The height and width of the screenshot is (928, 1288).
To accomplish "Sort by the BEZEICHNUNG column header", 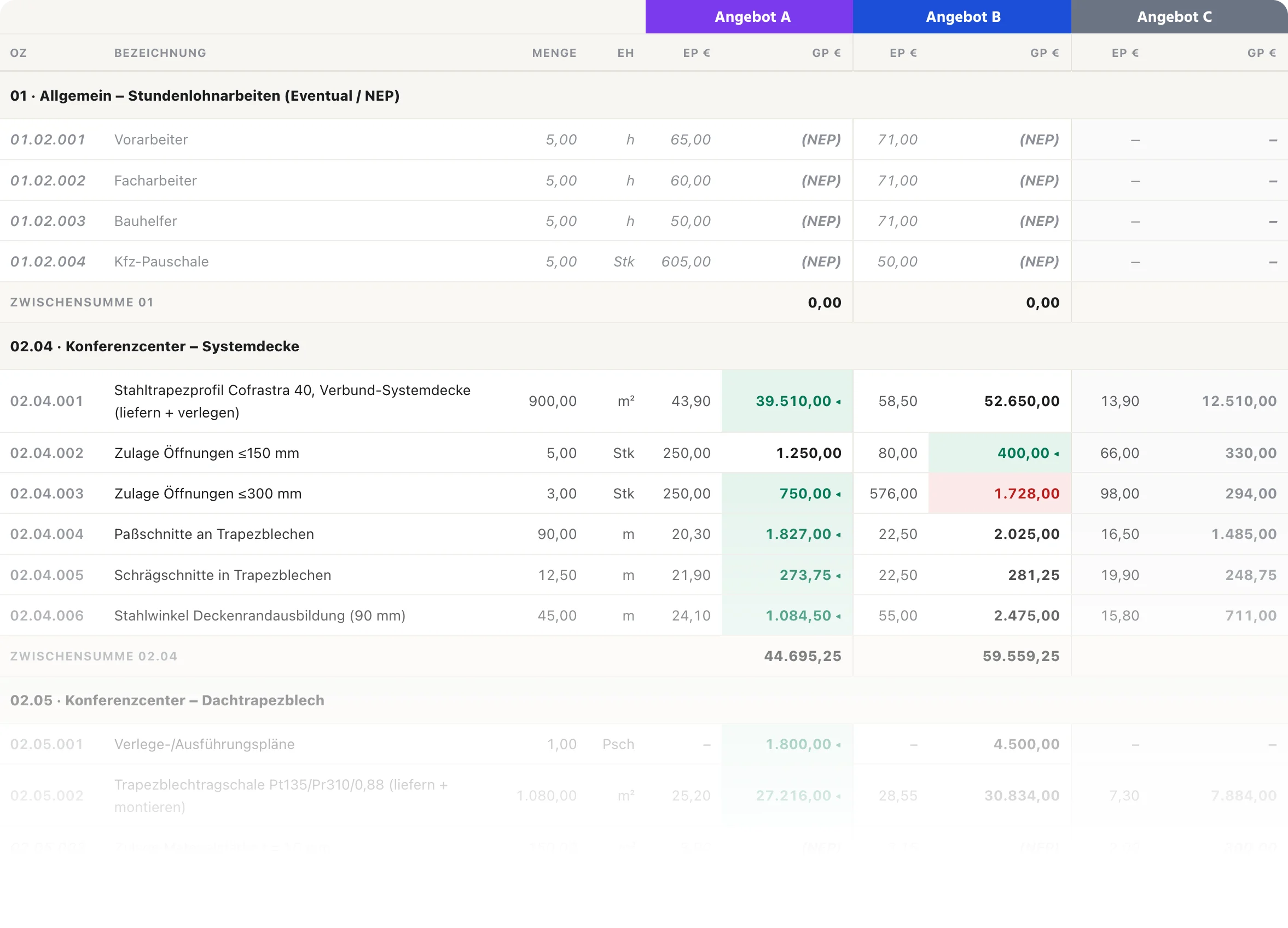I will (160, 53).
